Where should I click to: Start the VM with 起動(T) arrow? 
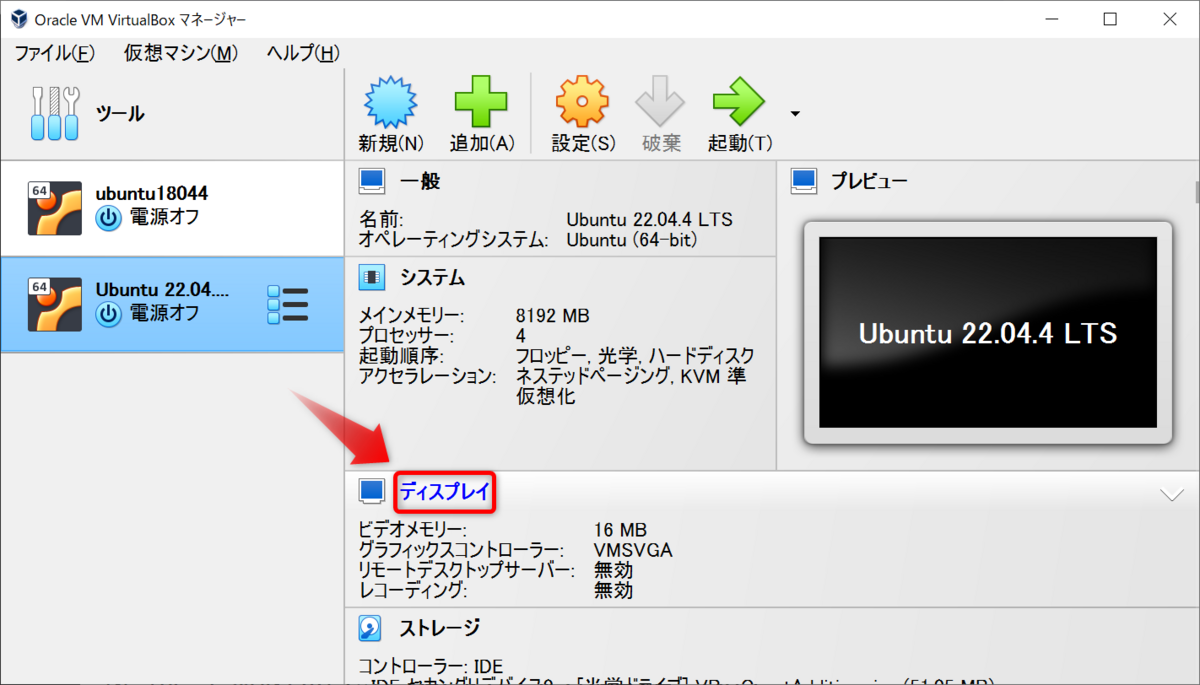[739, 102]
